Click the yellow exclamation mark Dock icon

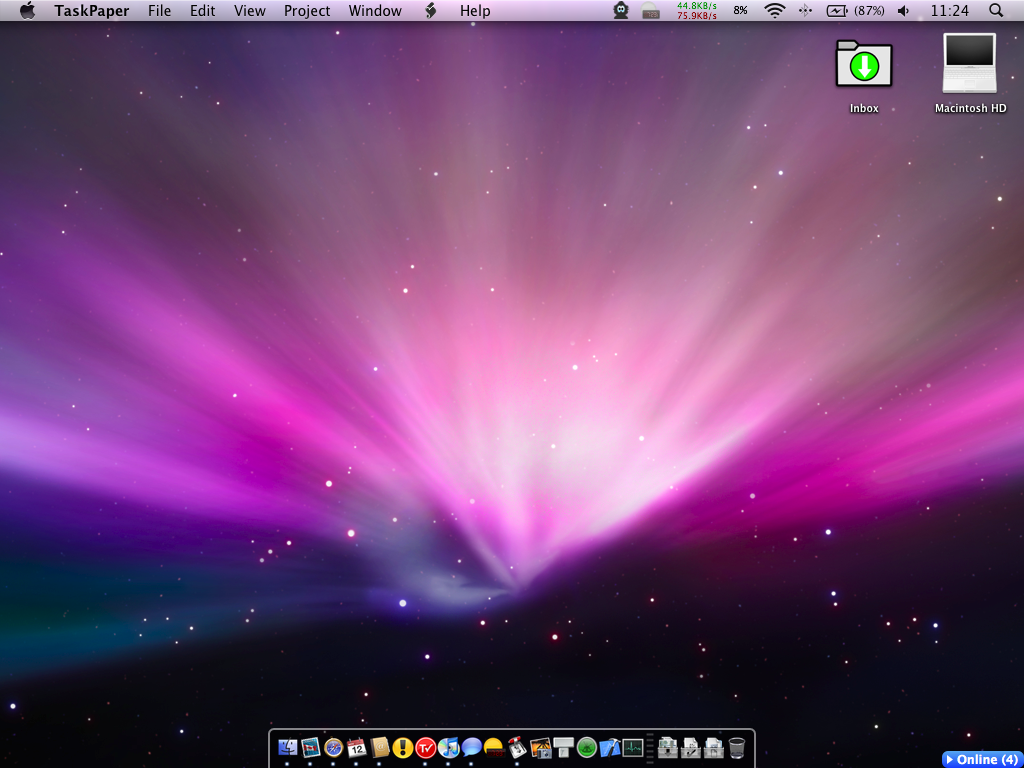click(x=402, y=747)
